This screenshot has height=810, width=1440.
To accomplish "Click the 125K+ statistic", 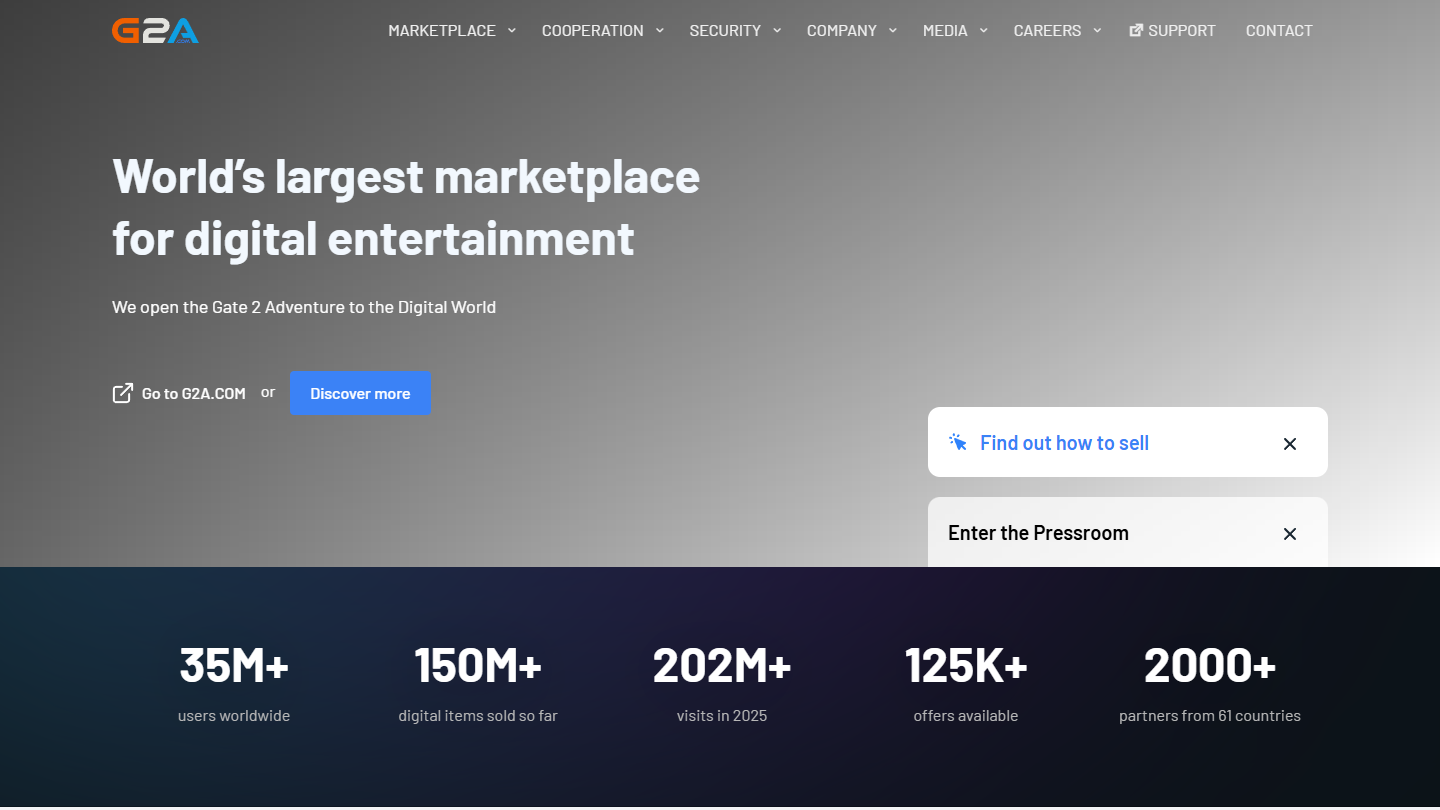I will point(966,665).
